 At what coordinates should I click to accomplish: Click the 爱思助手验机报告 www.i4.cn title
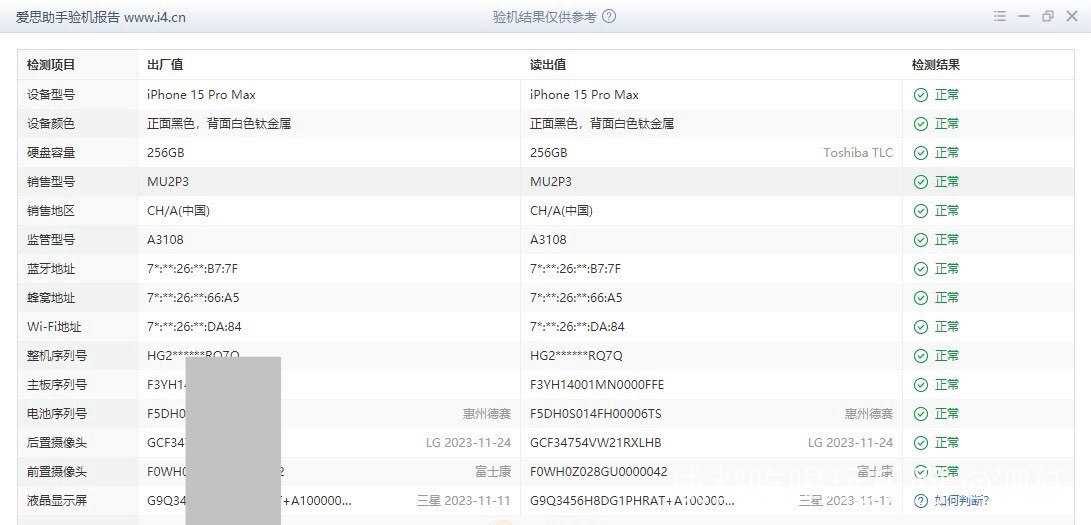tap(101, 17)
